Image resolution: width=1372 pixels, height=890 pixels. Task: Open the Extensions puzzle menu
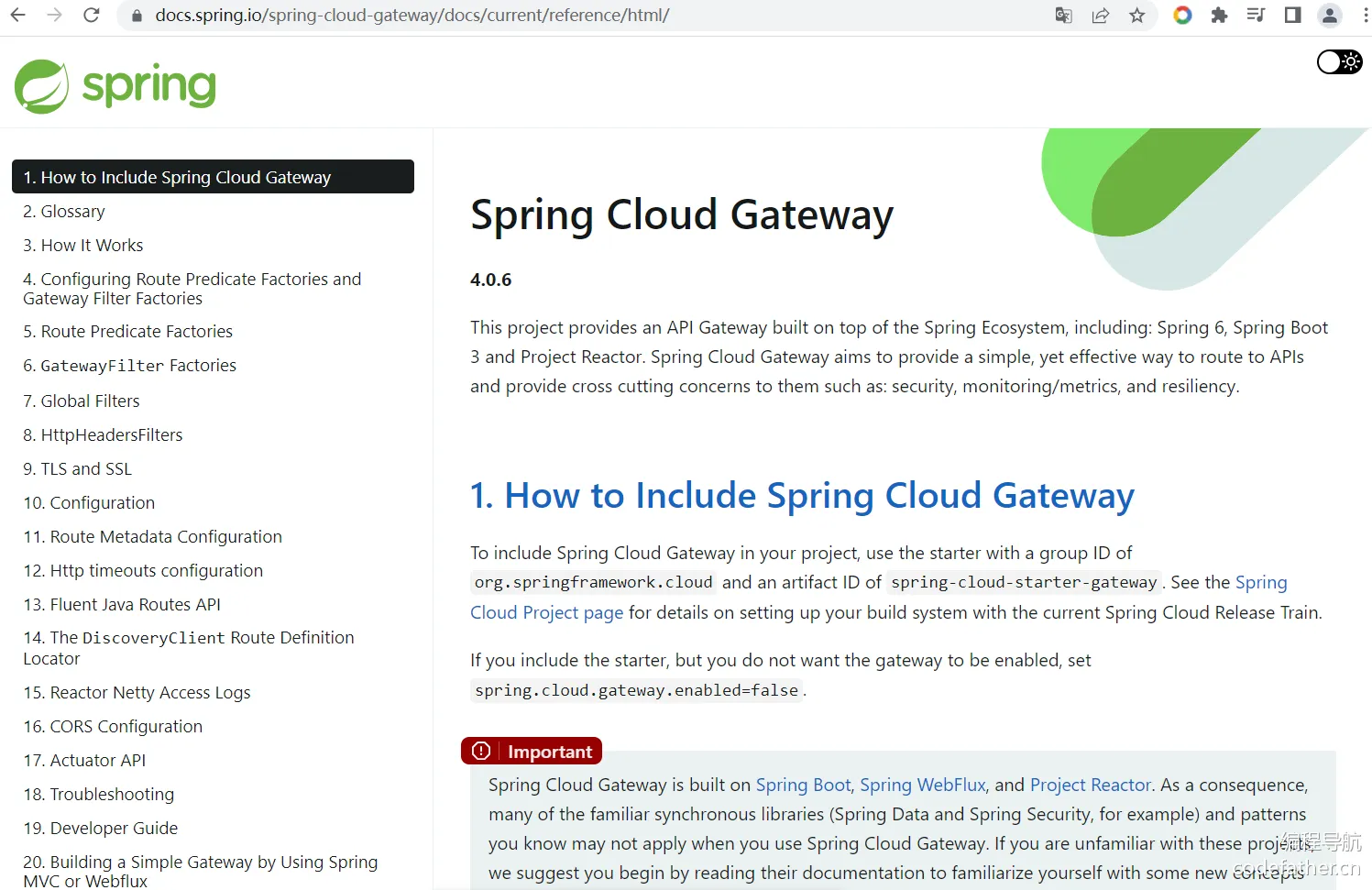pos(1219,16)
